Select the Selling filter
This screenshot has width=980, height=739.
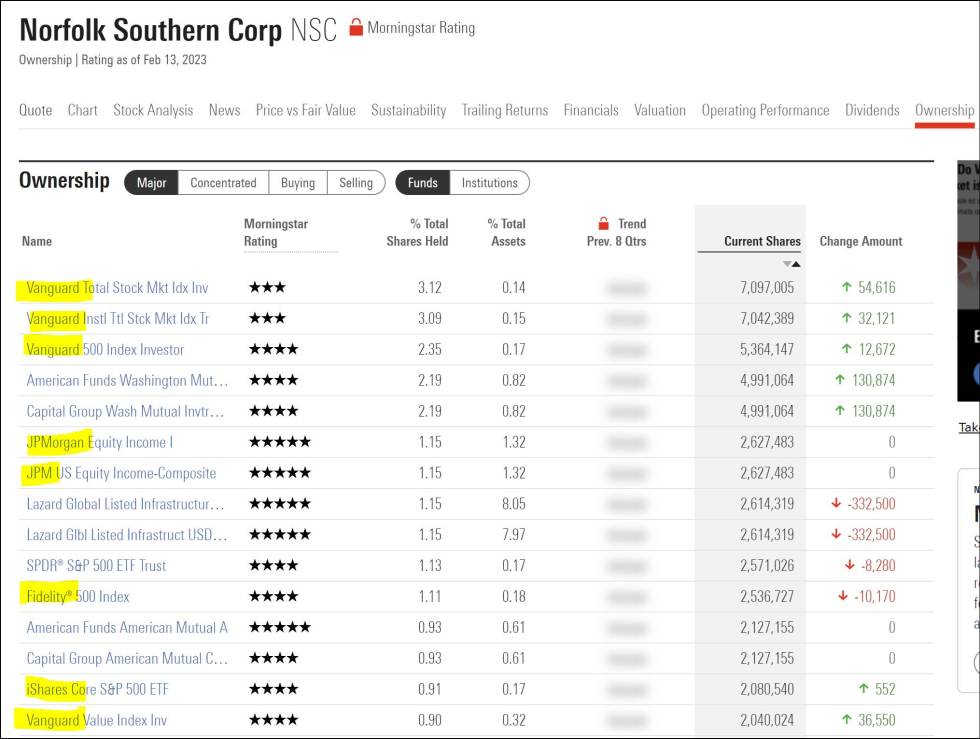click(356, 183)
